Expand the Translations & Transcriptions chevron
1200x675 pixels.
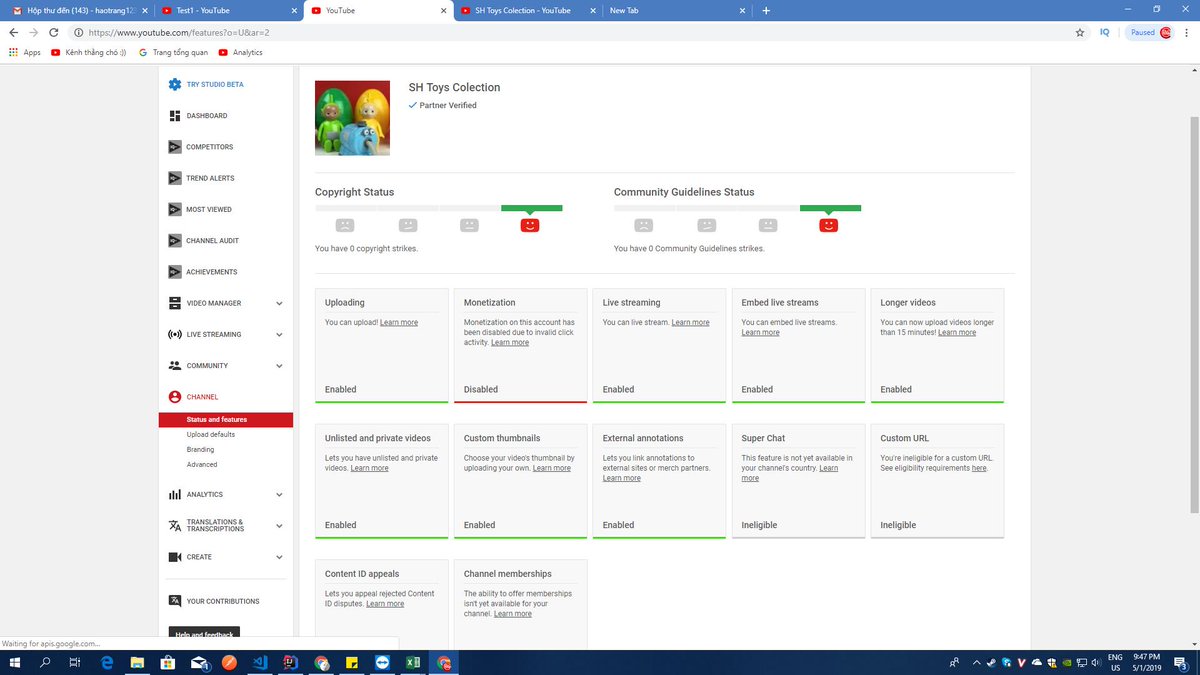coord(279,526)
